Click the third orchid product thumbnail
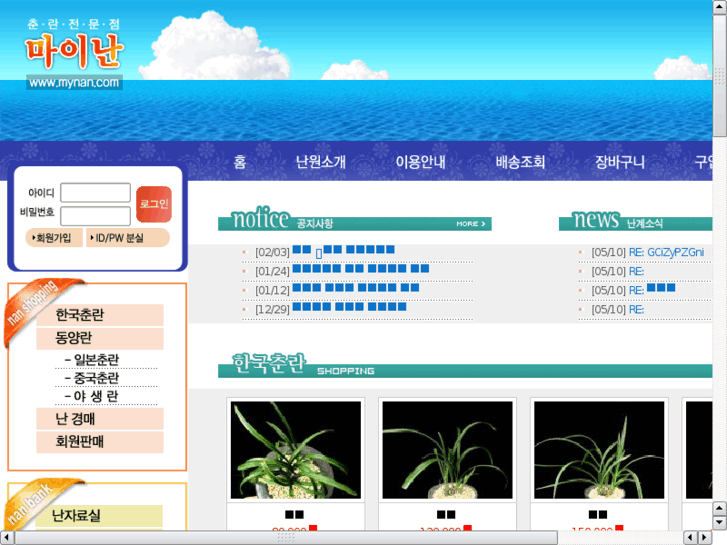Image resolution: width=727 pixels, height=545 pixels. [599, 450]
